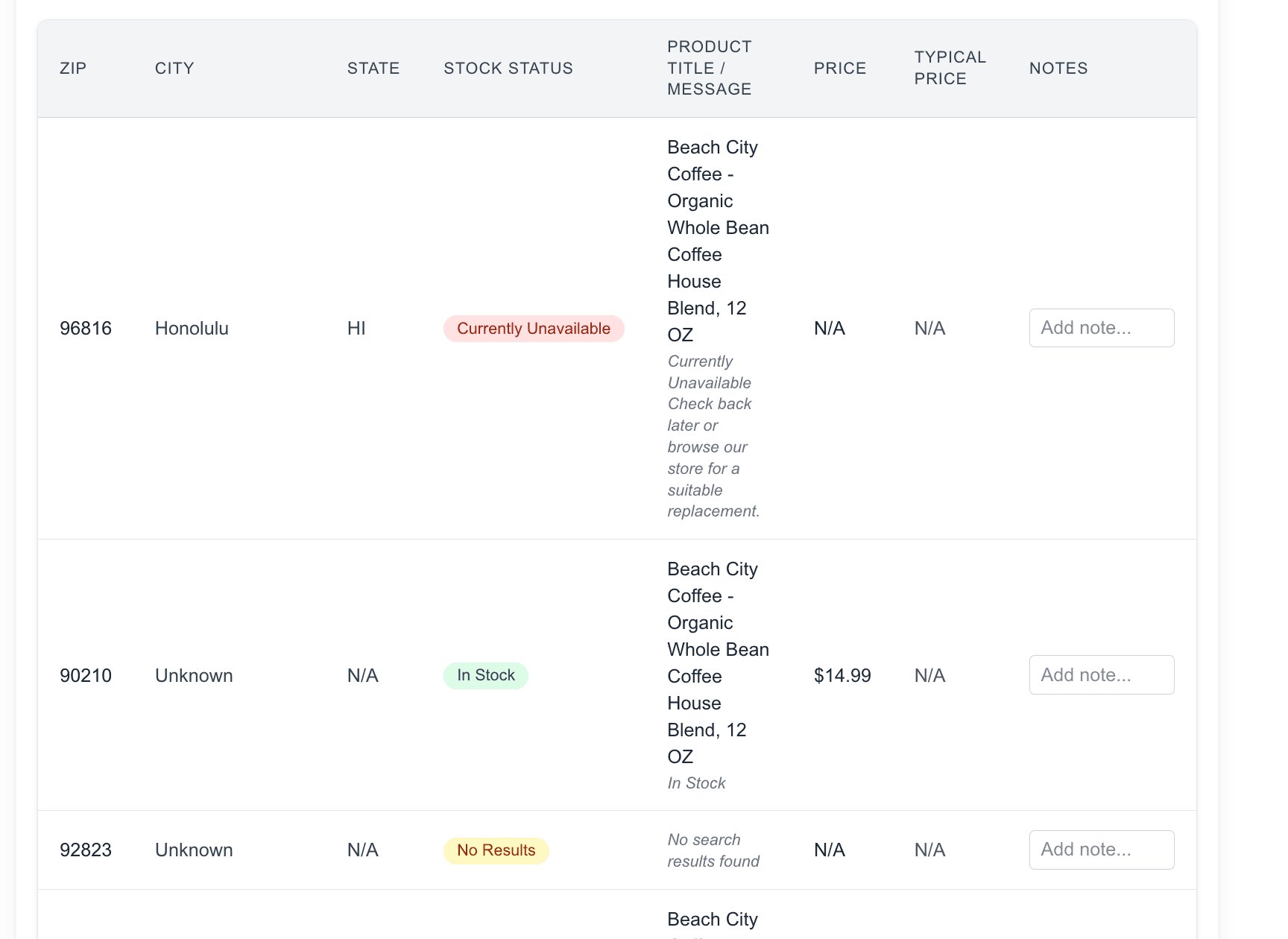Viewport: 1288px width, 939px height.
Task: Click the italic 'In Stock' message under product title
Action: click(x=696, y=783)
